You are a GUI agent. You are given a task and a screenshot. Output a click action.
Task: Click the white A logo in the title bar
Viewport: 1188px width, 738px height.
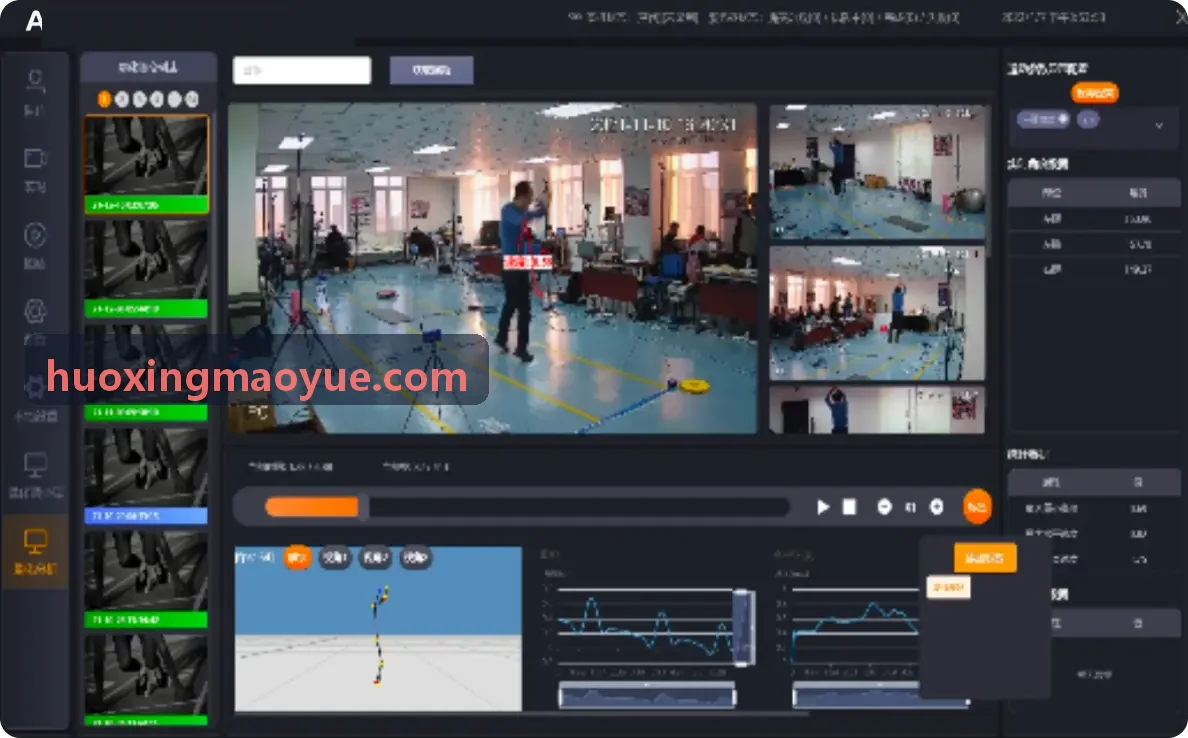click(34, 20)
